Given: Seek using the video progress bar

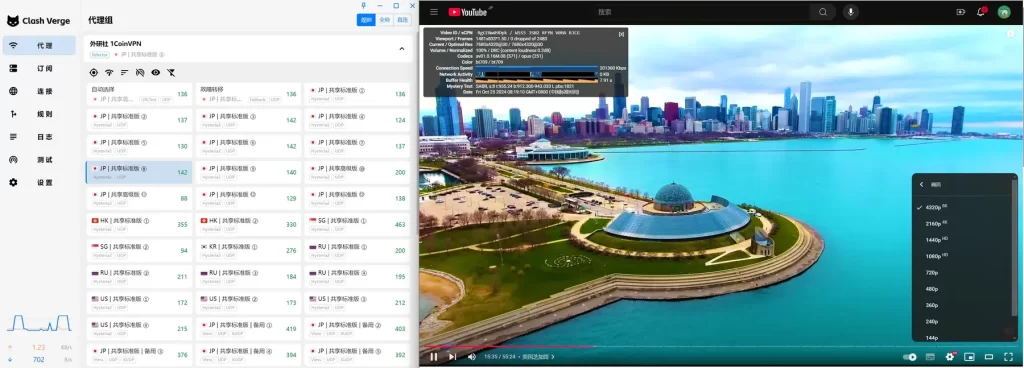Looking at the screenshot, I should tap(720, 346).
